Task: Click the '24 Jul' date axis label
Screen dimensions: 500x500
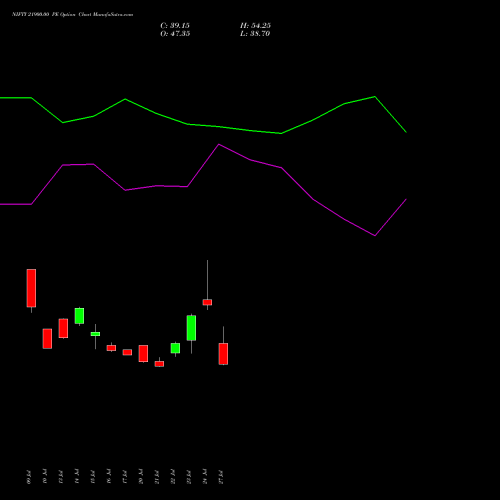Action: [x=205, y=477]
